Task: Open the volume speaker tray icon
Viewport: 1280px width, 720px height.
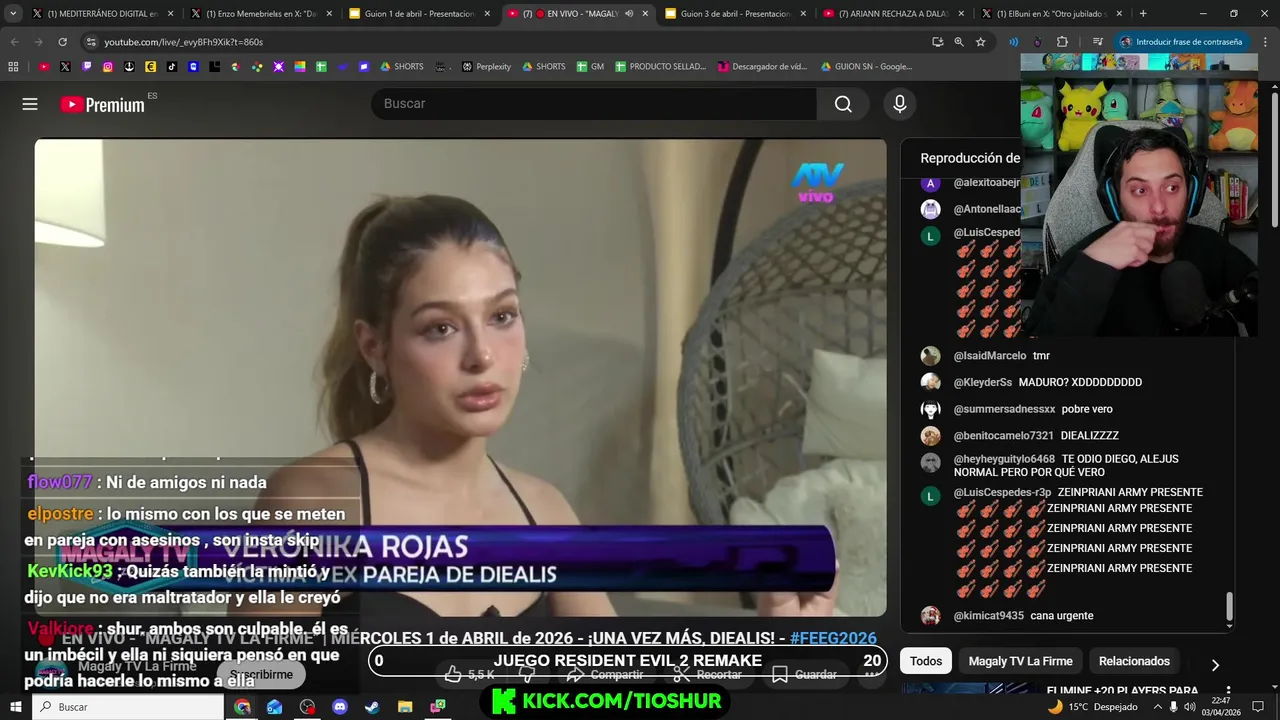Action: coord(1191,707)
